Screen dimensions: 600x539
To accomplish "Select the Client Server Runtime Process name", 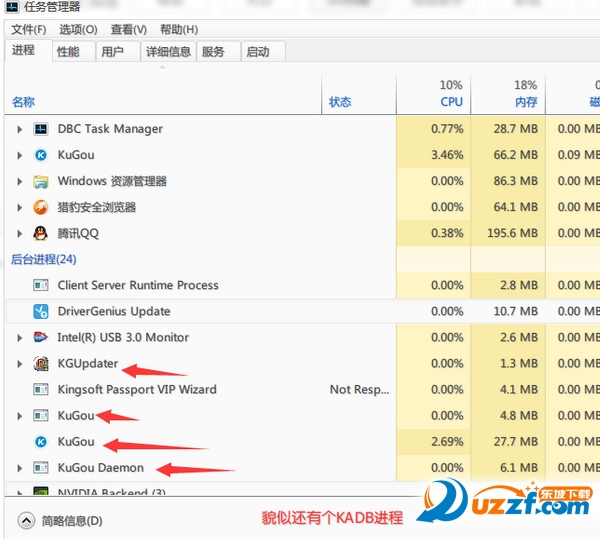I will click(x=138, y=285).
